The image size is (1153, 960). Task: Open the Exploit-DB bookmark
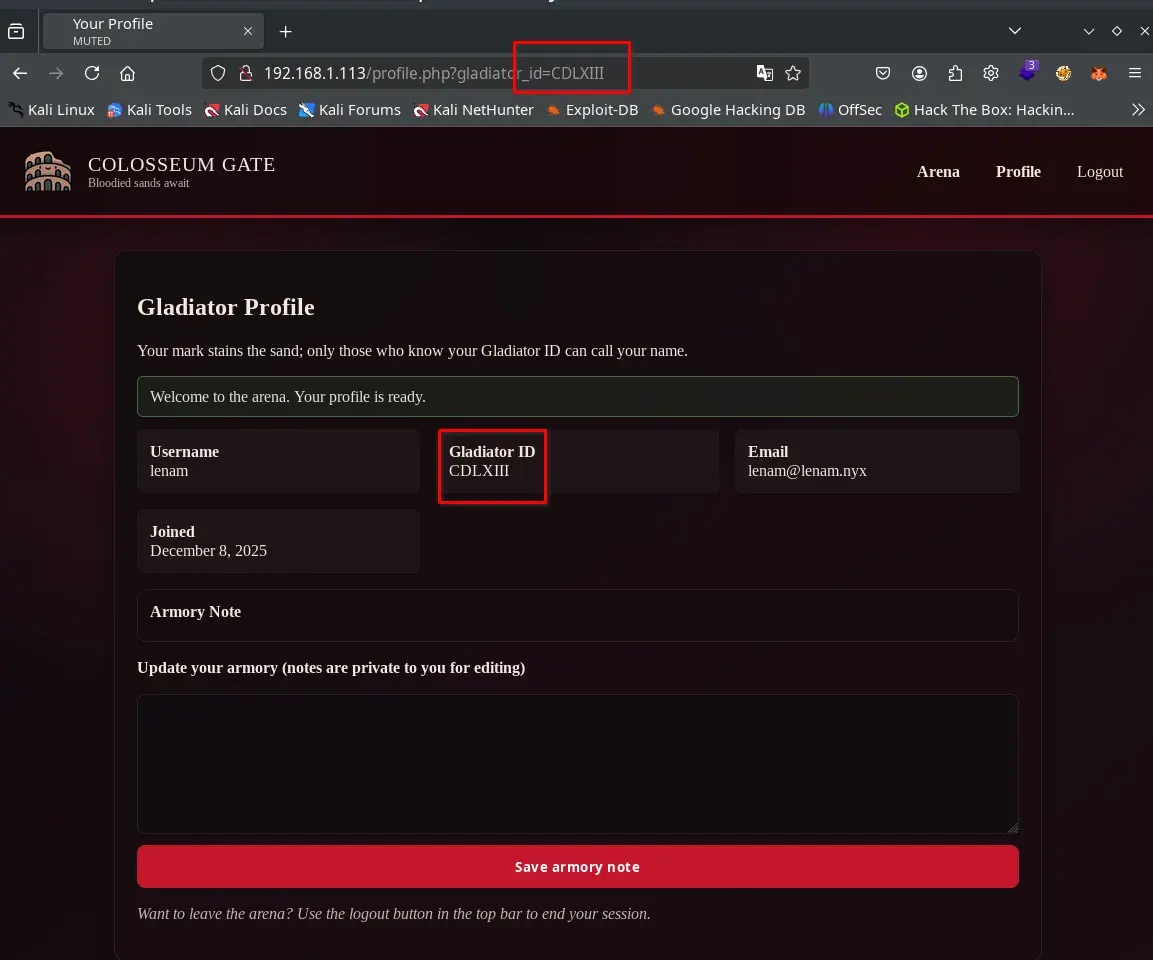pyautogui.click(x=592, y=110)
